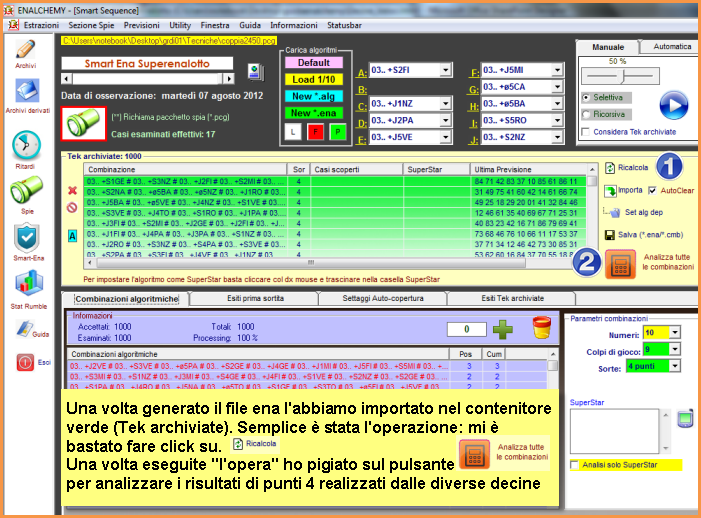Switch to Esiti Tek archiviate tab
This screenshot has width=701, height=518.
512,298
